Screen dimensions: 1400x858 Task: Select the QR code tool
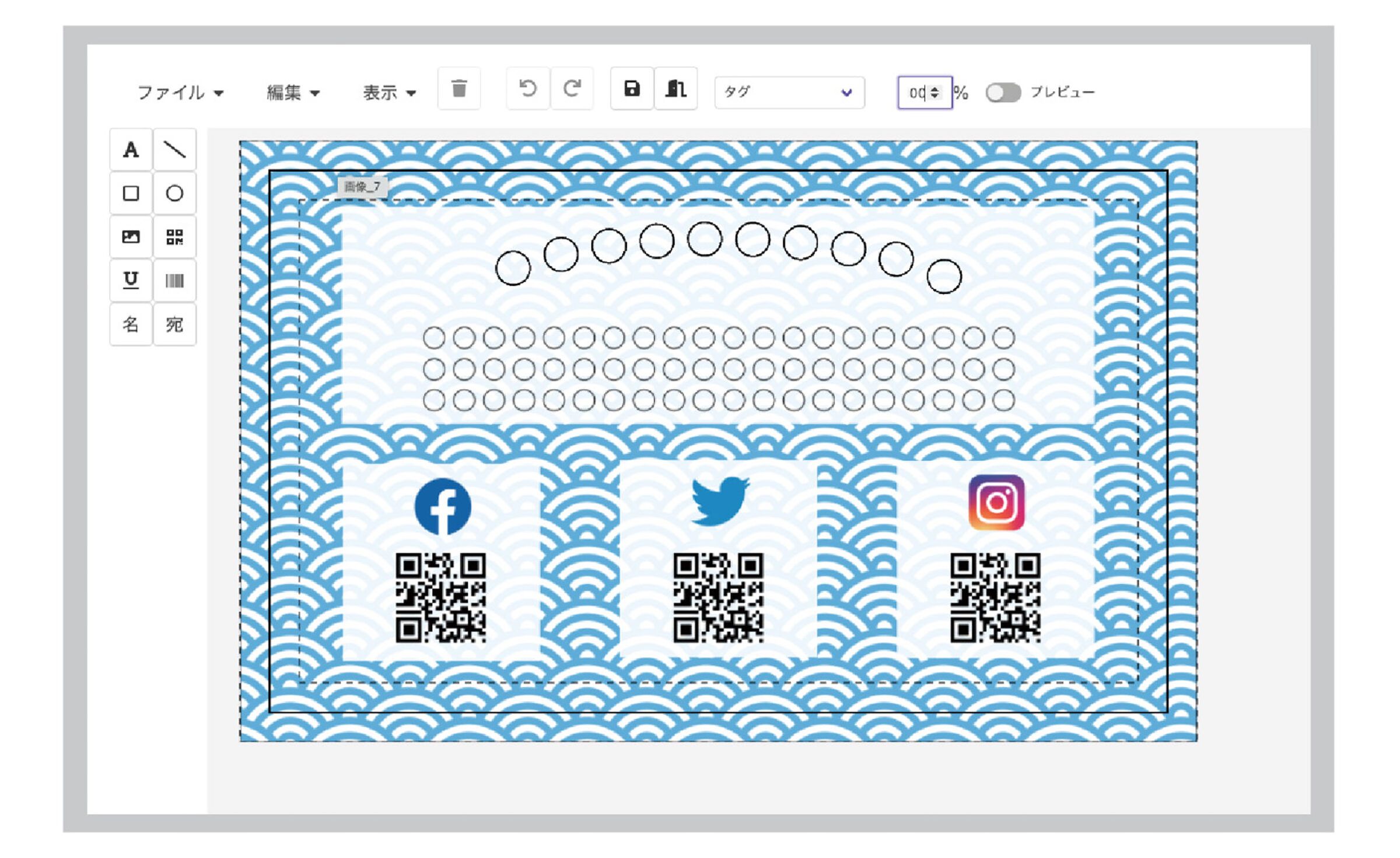pos(174,237)
